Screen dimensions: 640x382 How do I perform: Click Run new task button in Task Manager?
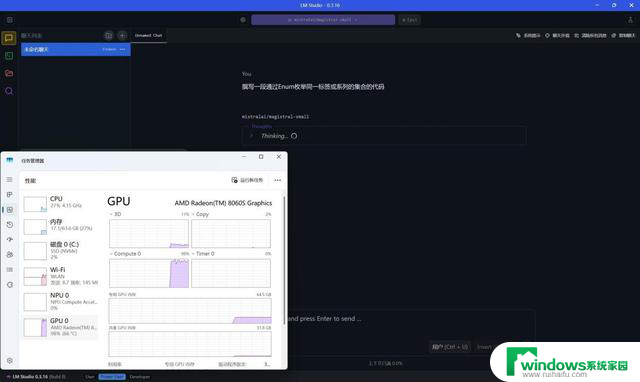point(247,180)
